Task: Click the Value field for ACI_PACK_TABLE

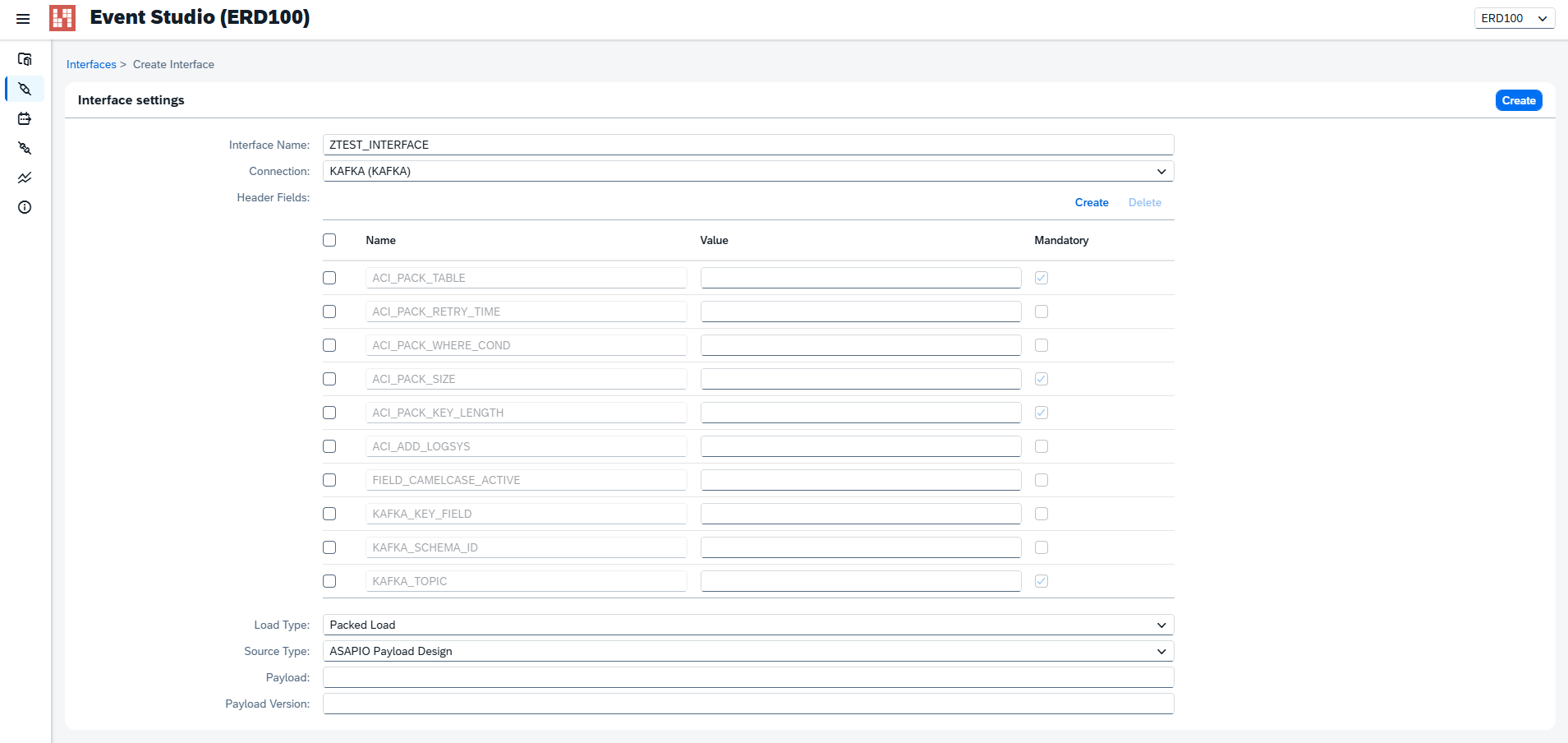Action: [x=861, y=278]
